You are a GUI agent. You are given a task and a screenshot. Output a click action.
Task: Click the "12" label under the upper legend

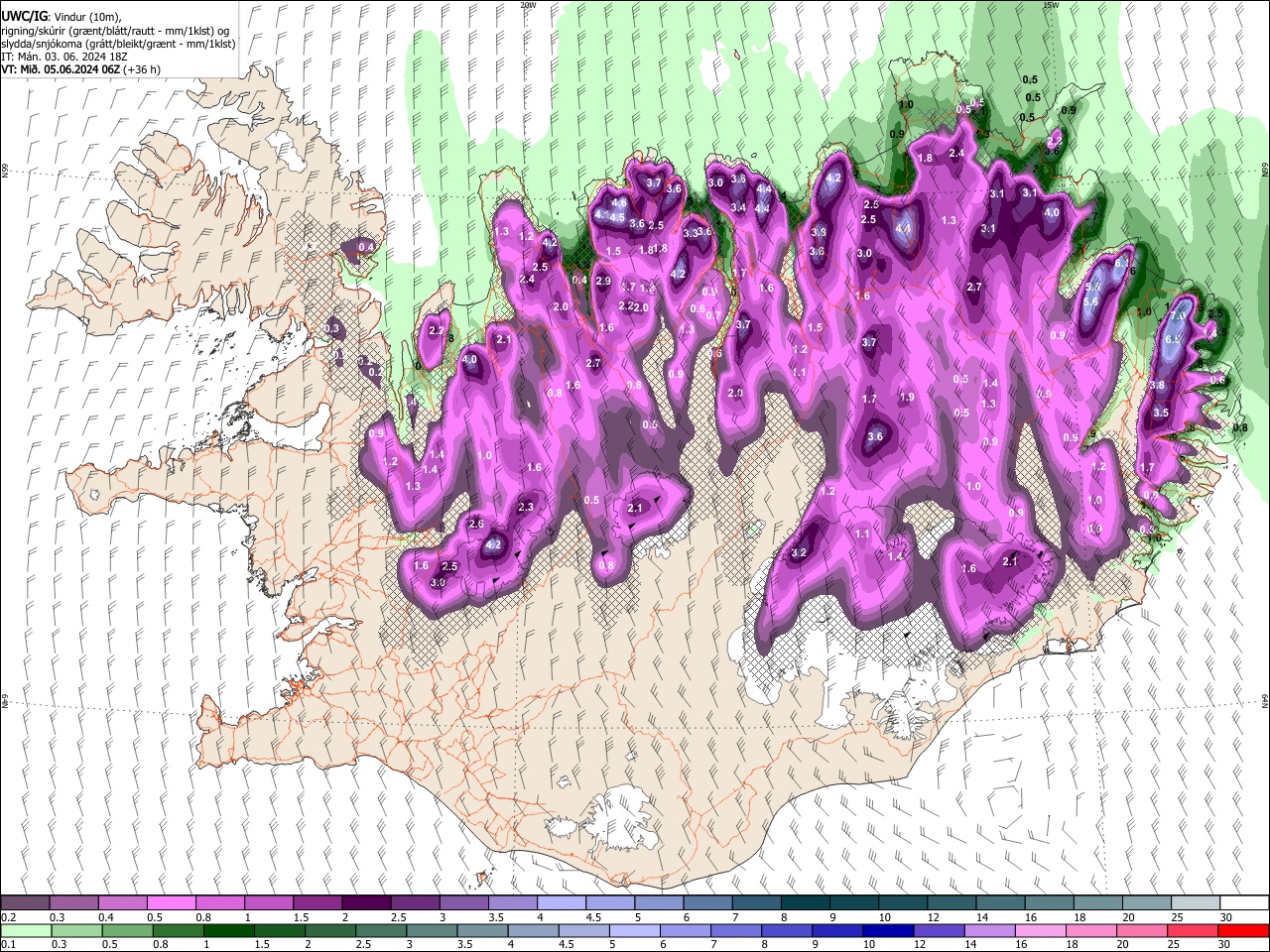pos(934,917)
